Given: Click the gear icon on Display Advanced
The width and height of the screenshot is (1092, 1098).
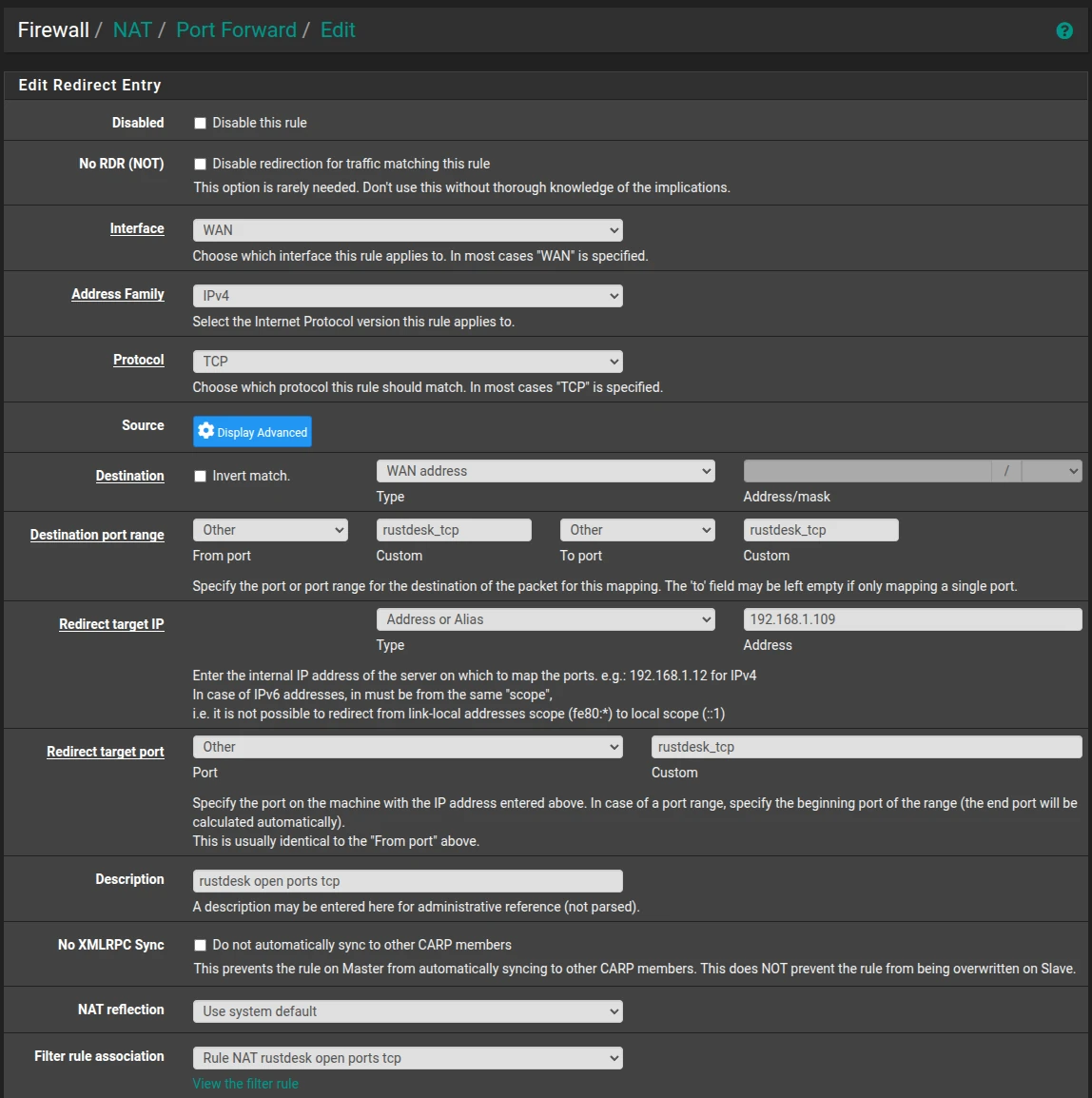Looking at the screenshot, I should tap(205, 431).
